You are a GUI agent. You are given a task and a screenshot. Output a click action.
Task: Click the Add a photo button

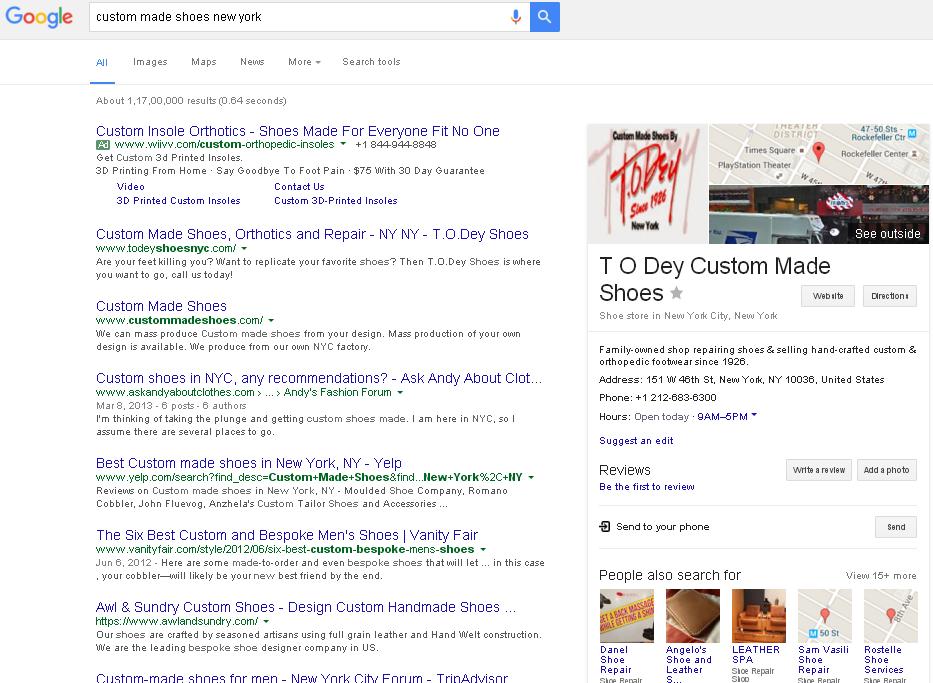(x=887, y=470)
